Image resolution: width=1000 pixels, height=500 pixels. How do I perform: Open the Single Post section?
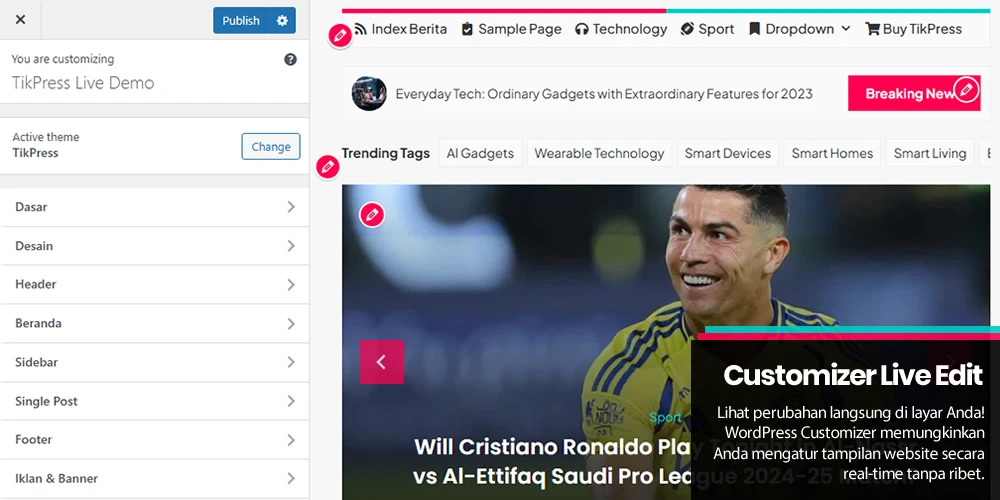tap(154, 401)
